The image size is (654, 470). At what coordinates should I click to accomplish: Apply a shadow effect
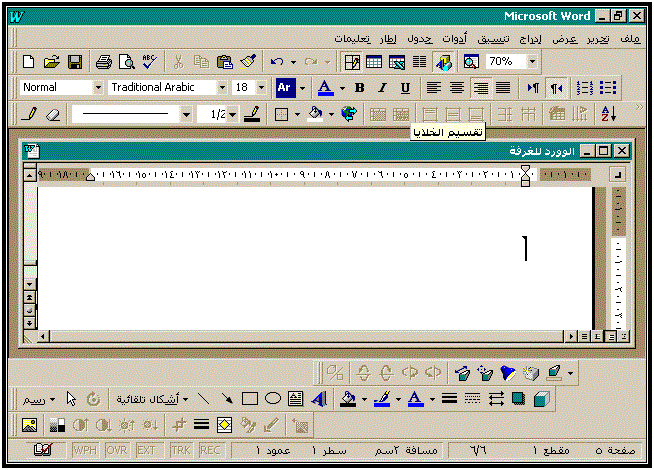(x=518, y=399)
